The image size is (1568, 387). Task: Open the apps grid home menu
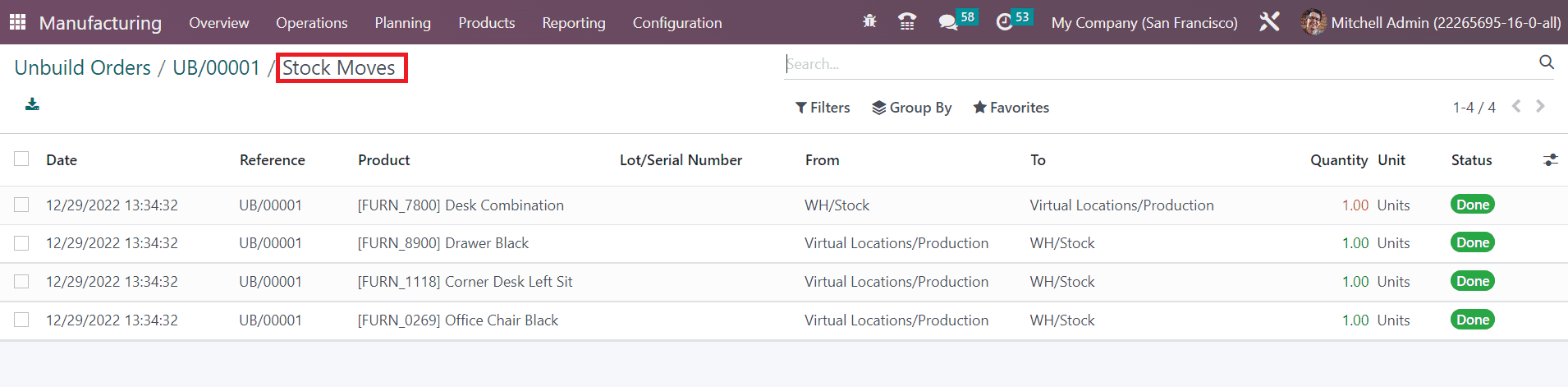pyautogui.click(x=17, y=22)
